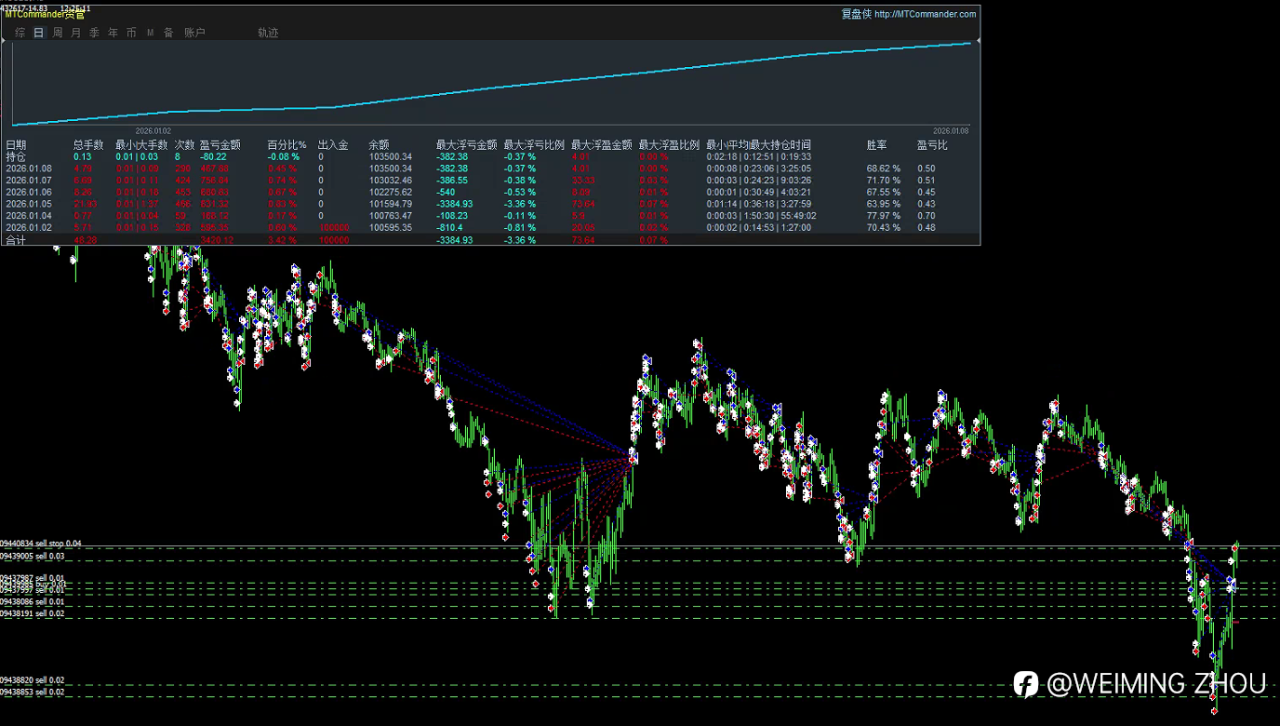Click the 日期 column header
The image size is (1280, 726).
[x=16, y=145]
